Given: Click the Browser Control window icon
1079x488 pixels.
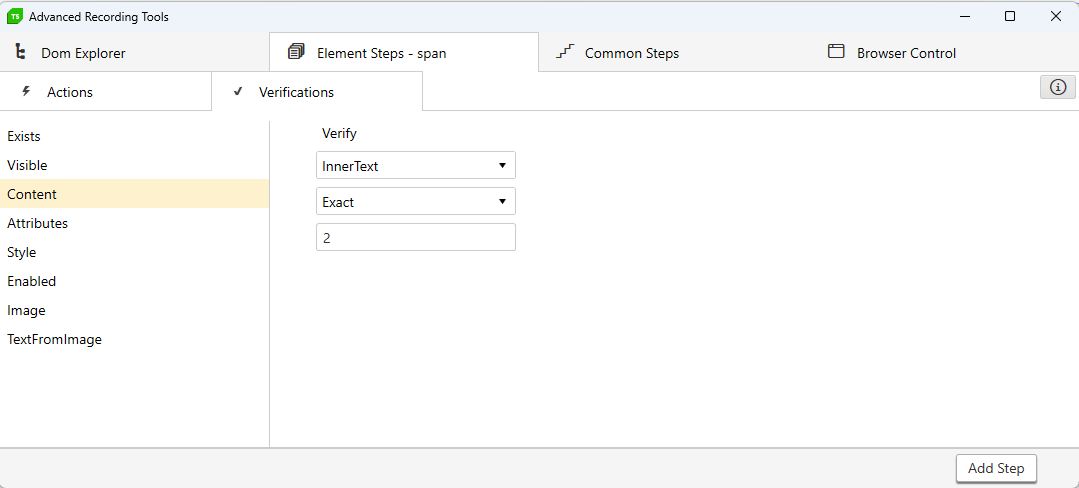Looking at the screenshot, I should [836, 52].
